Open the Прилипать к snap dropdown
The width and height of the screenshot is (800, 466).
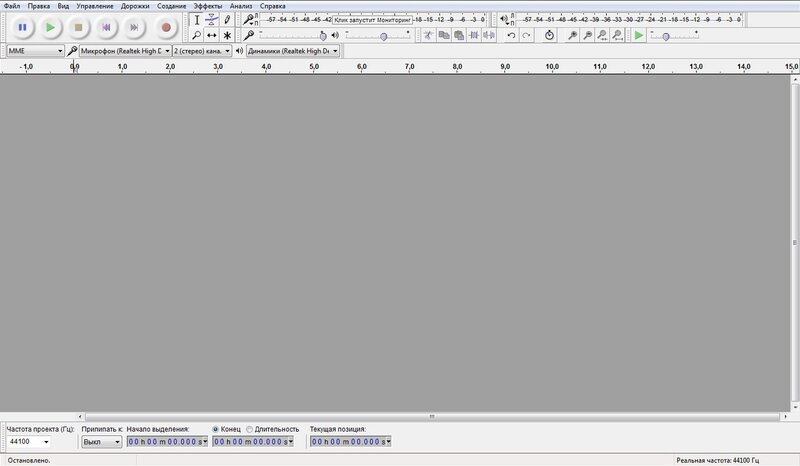[x=100, y=441]
